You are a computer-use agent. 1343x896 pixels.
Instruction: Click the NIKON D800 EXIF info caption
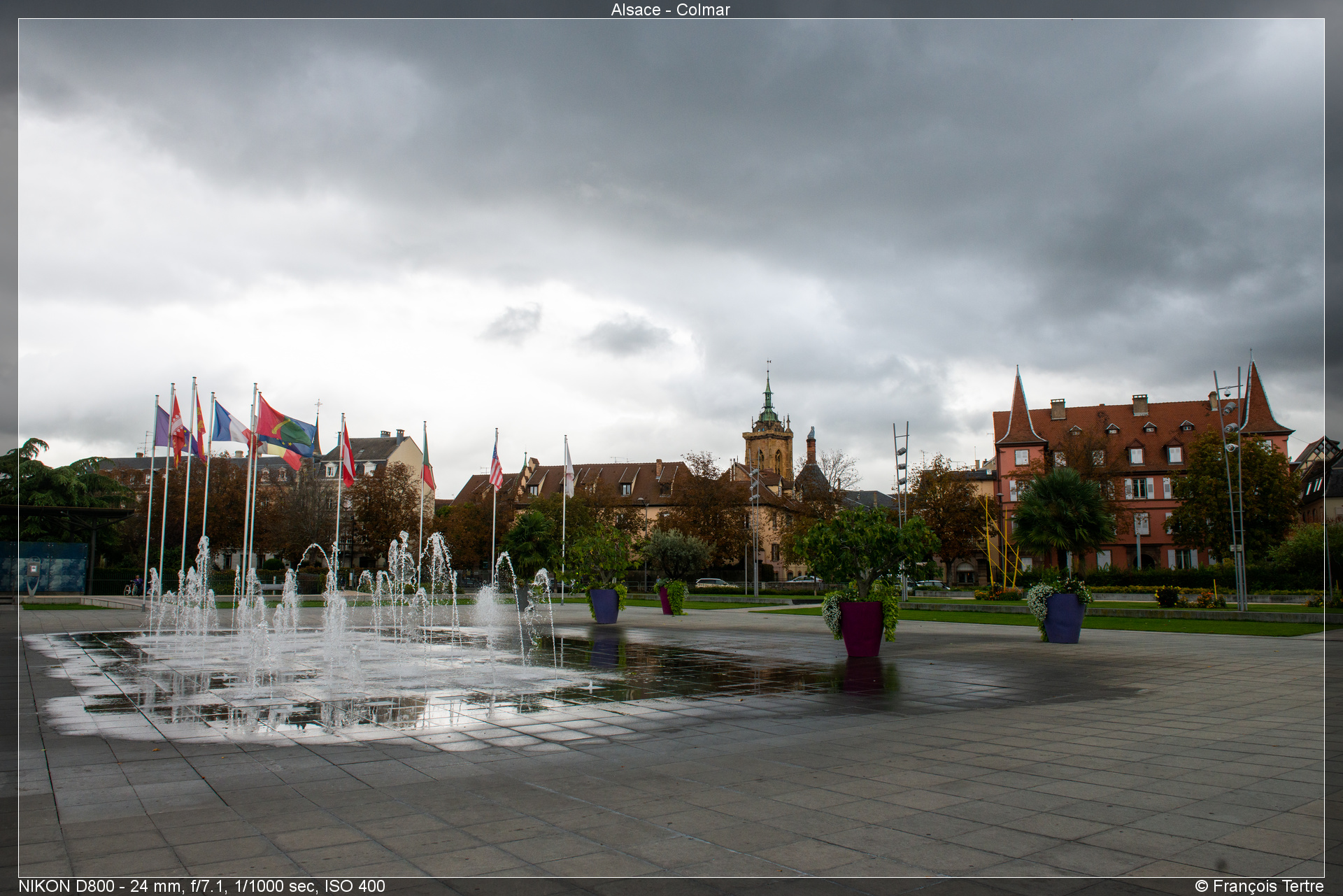(202, 886)
